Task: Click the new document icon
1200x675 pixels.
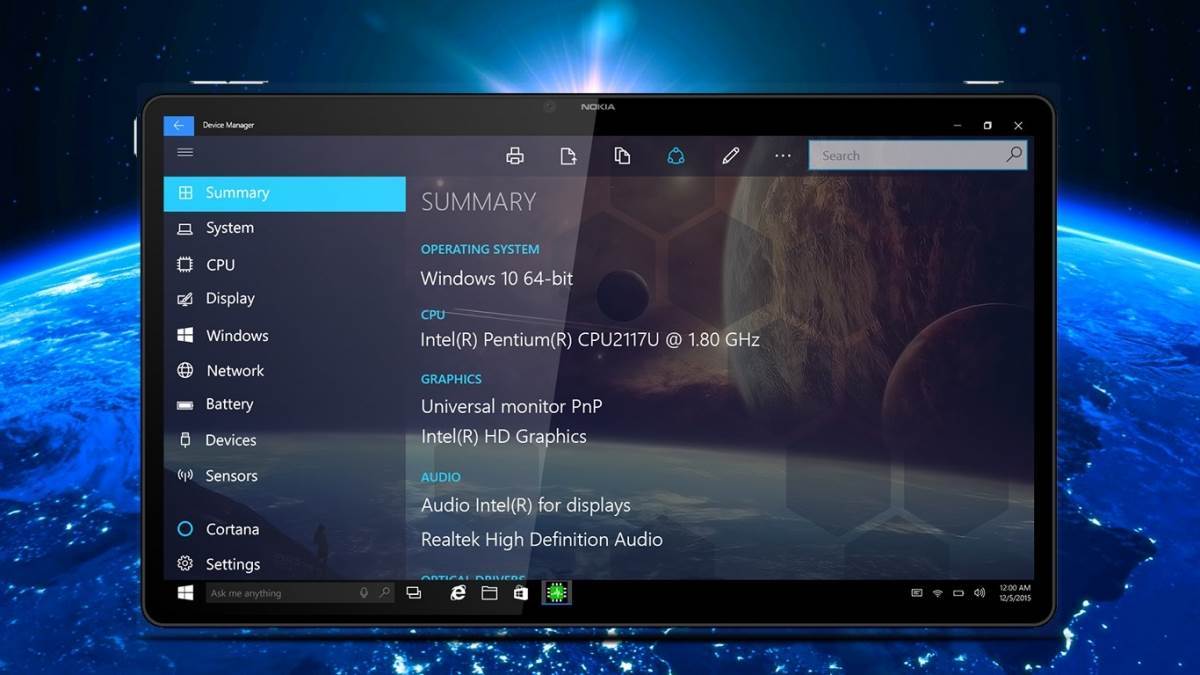Action: tap(568, 156)
